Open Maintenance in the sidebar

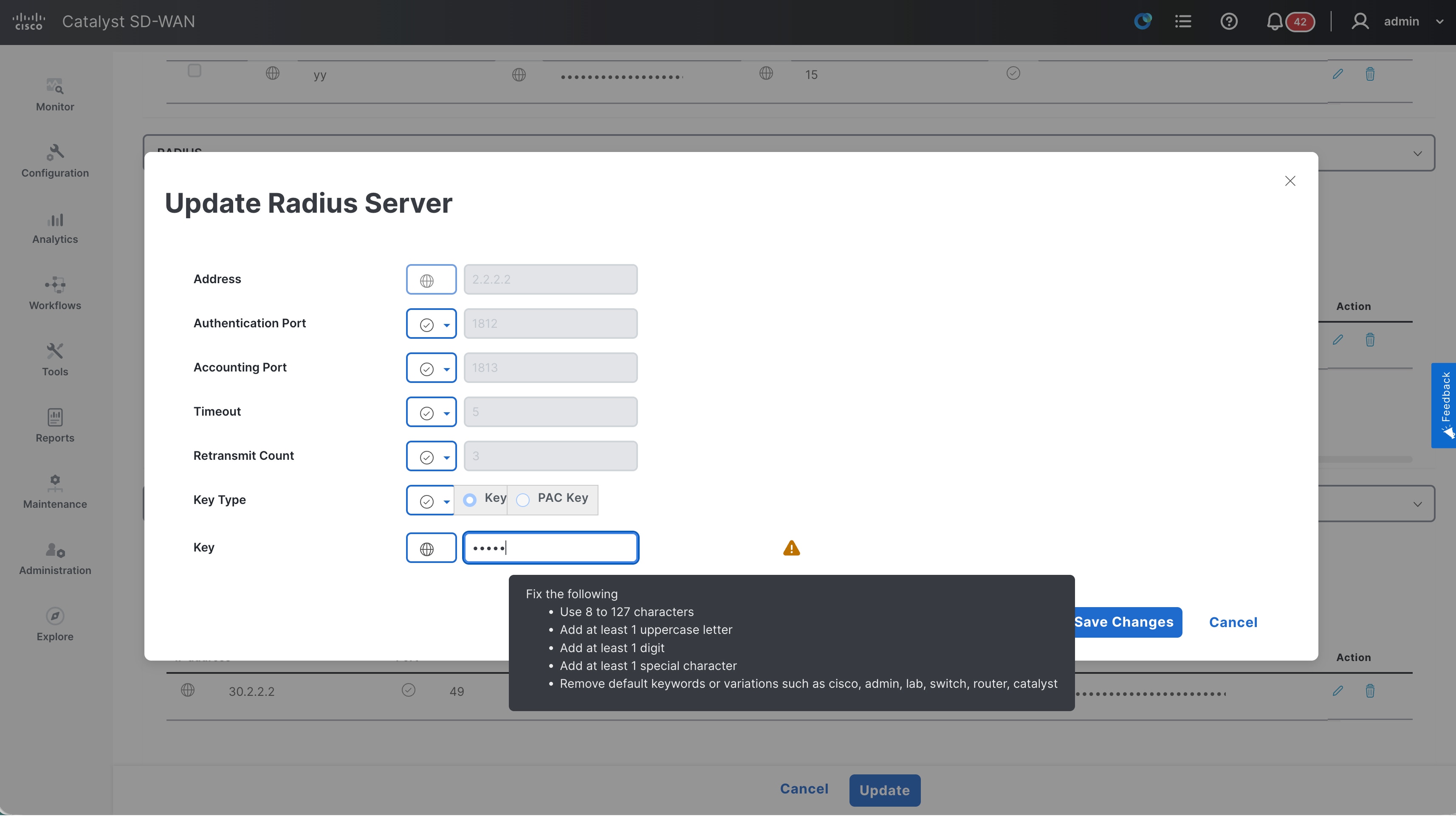coord(55,492)
